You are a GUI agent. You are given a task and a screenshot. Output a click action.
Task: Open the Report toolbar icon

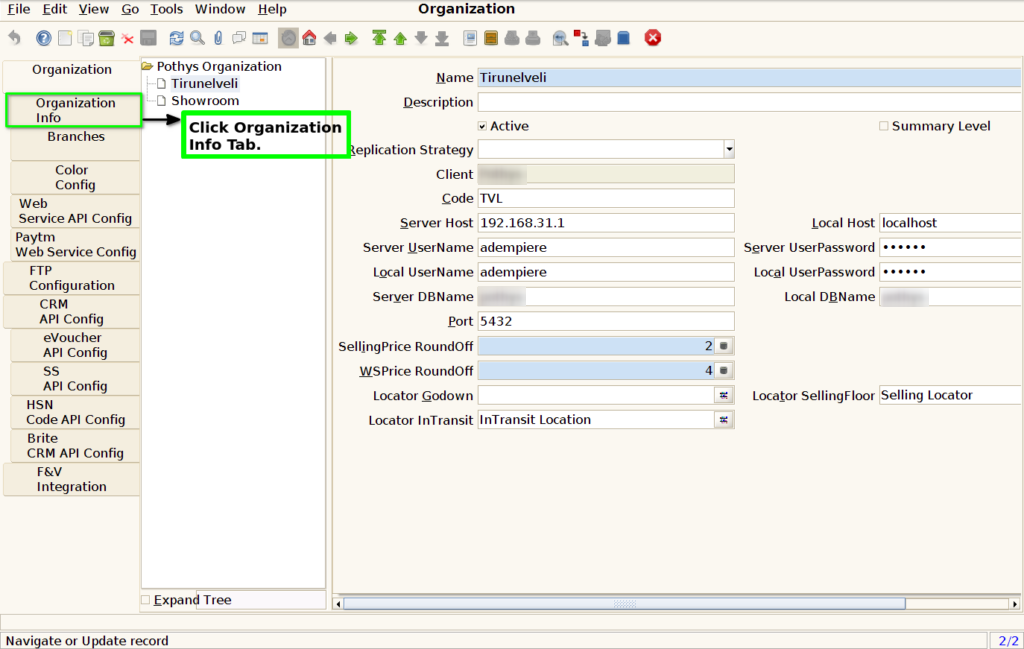(x=470, y=38)
